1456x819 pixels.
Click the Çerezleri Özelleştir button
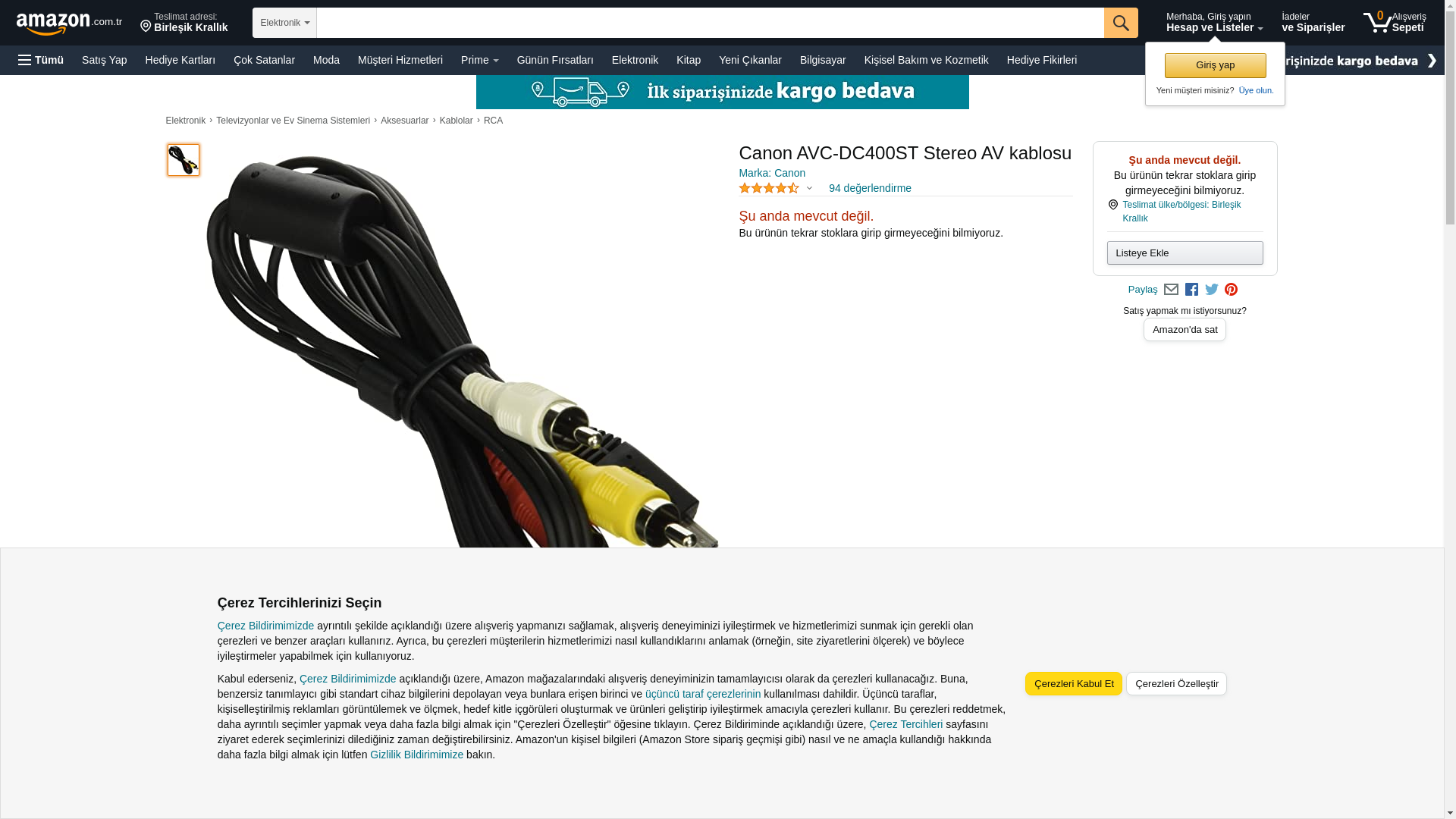tap(1176, 683)
